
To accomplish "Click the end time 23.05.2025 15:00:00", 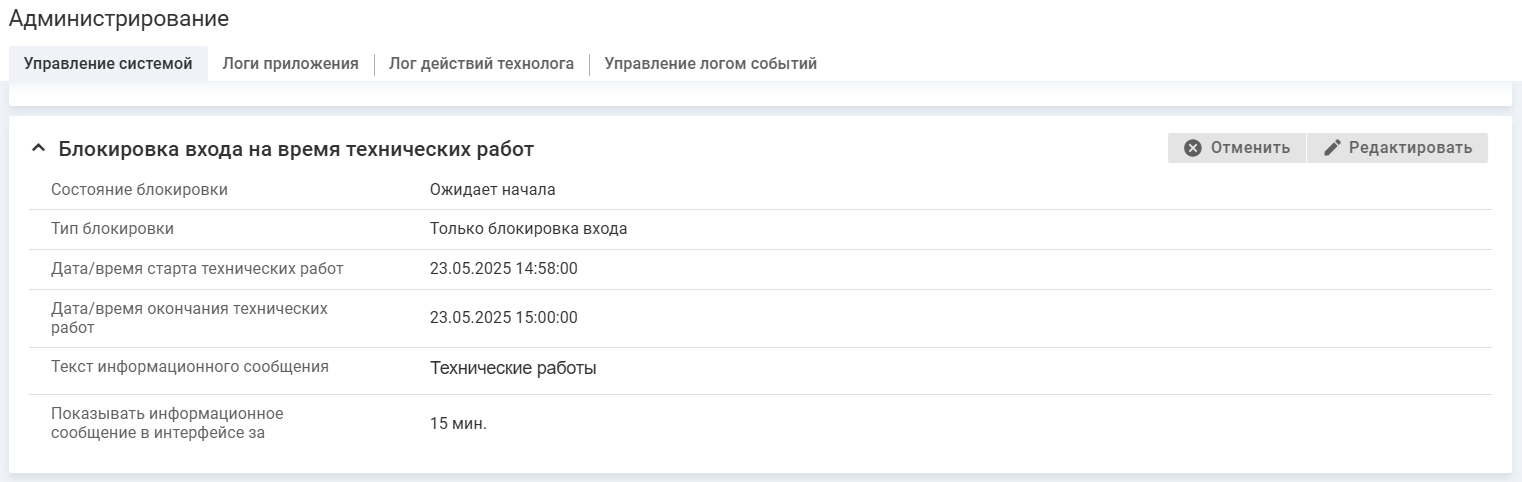I will pos(503,318).
